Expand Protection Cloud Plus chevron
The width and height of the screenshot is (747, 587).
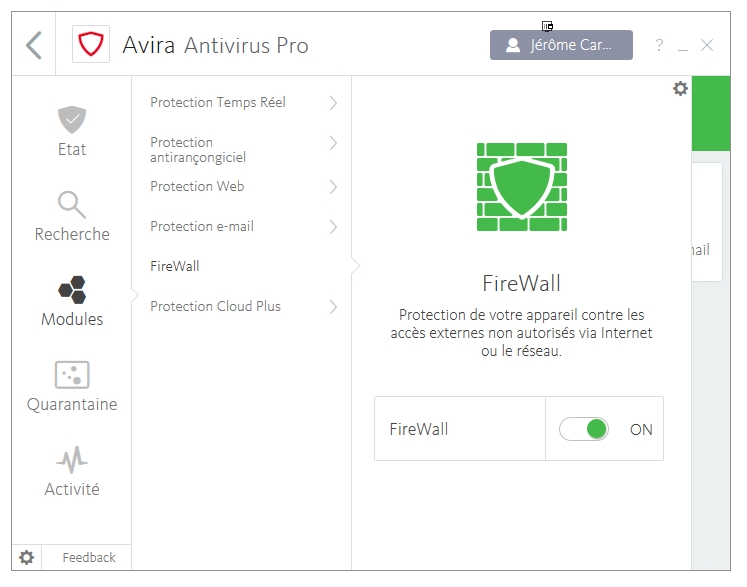[333, 307]
